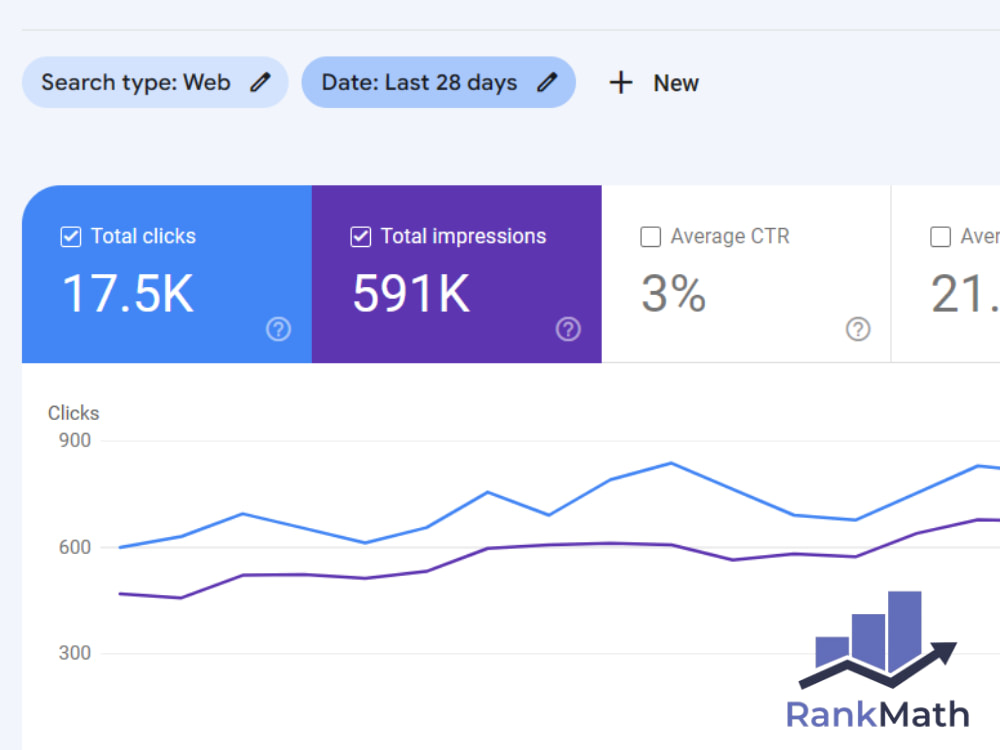
Task: Click the Total clicks label
Action: (143, 237)
